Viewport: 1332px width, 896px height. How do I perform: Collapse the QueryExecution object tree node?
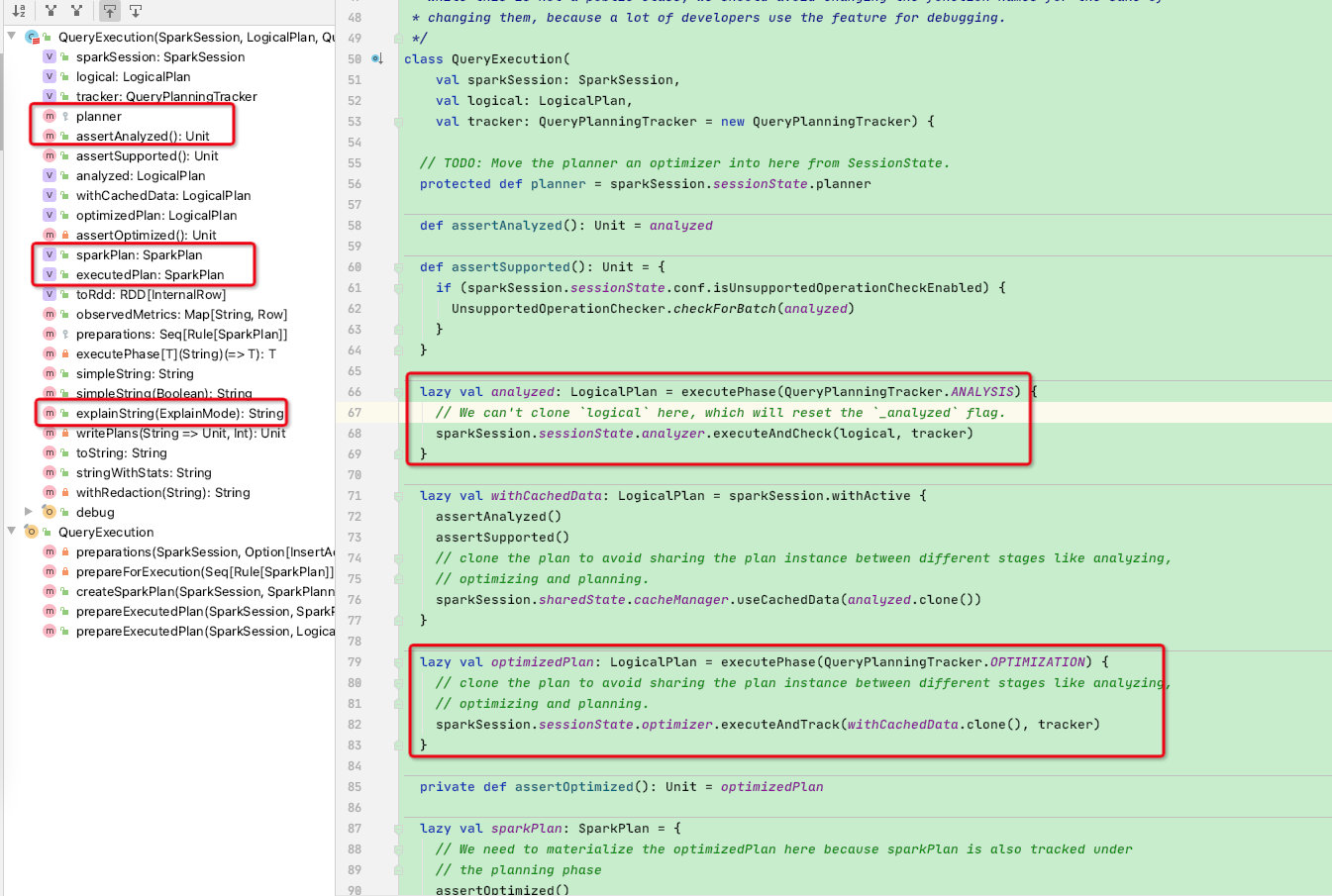click(11, 532)
